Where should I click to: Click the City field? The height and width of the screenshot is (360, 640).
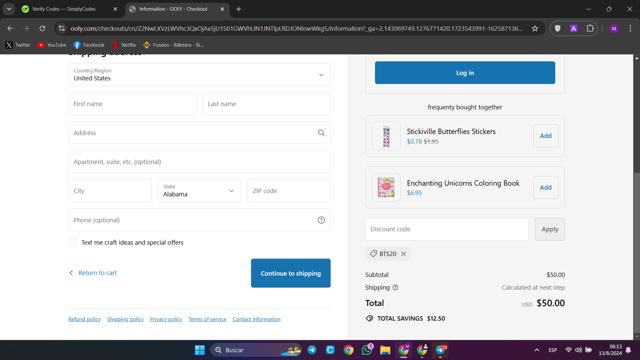[110, 191]
